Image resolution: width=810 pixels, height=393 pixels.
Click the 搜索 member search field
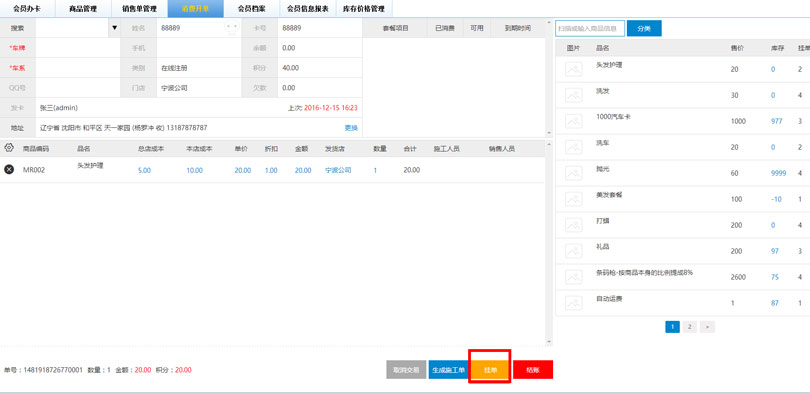73,28
